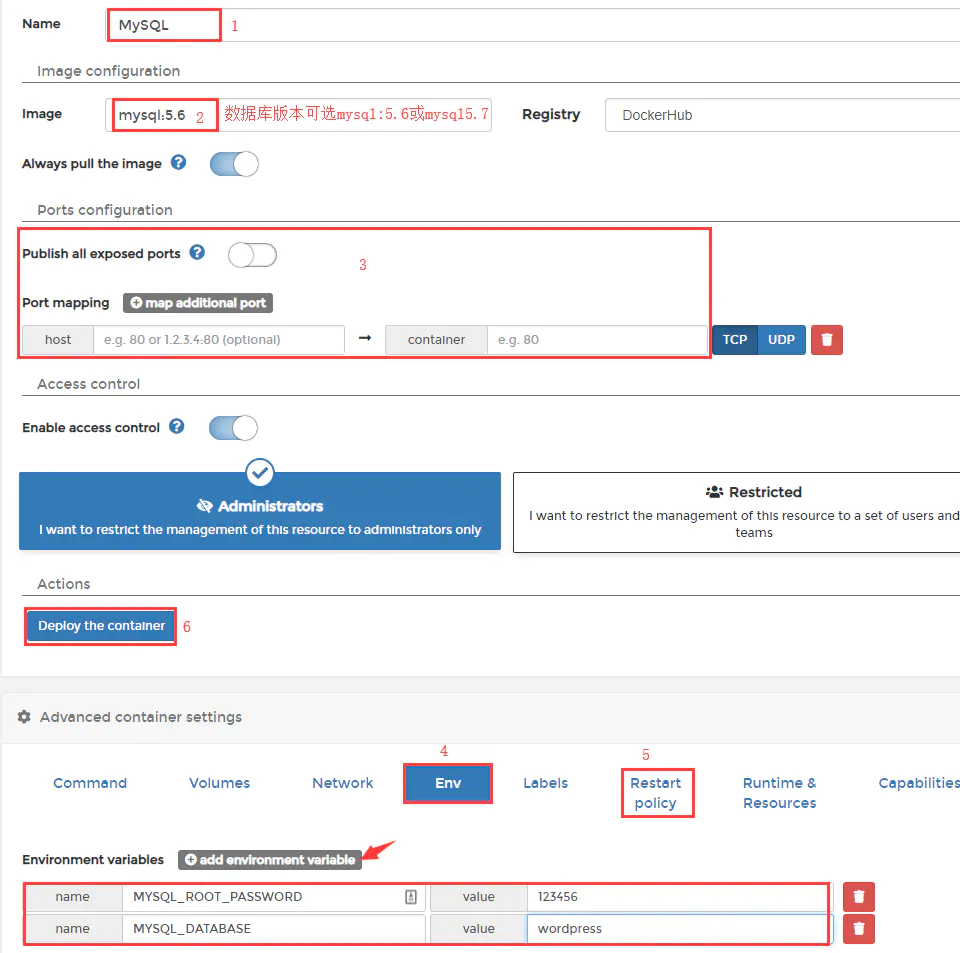
Task: Delete the port mapping row with trash icon
Action: click(x=826, y=340)
